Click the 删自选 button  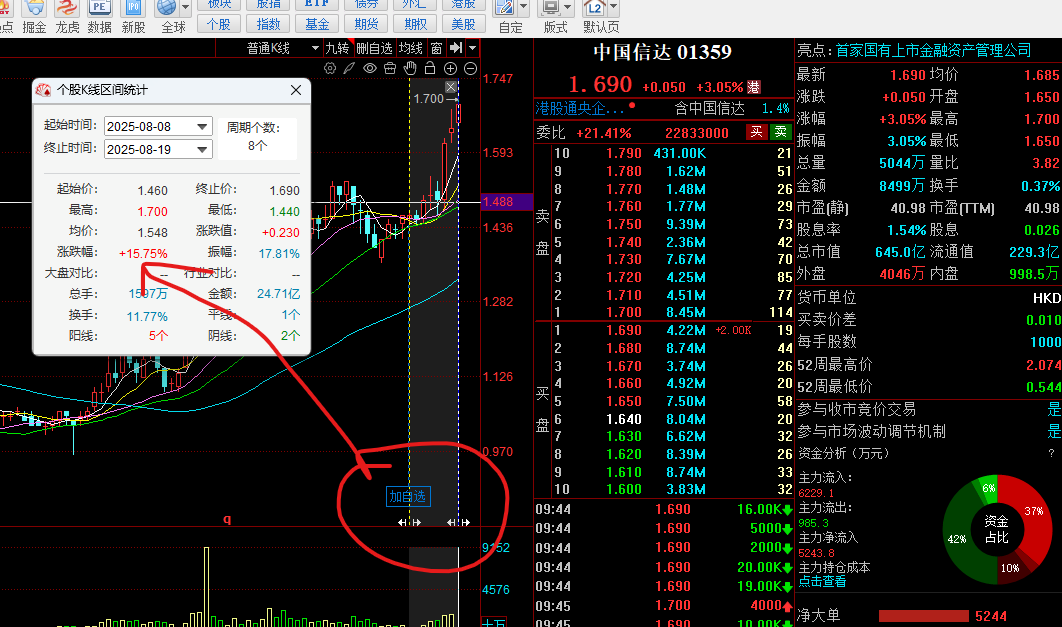tap(374, 48)
